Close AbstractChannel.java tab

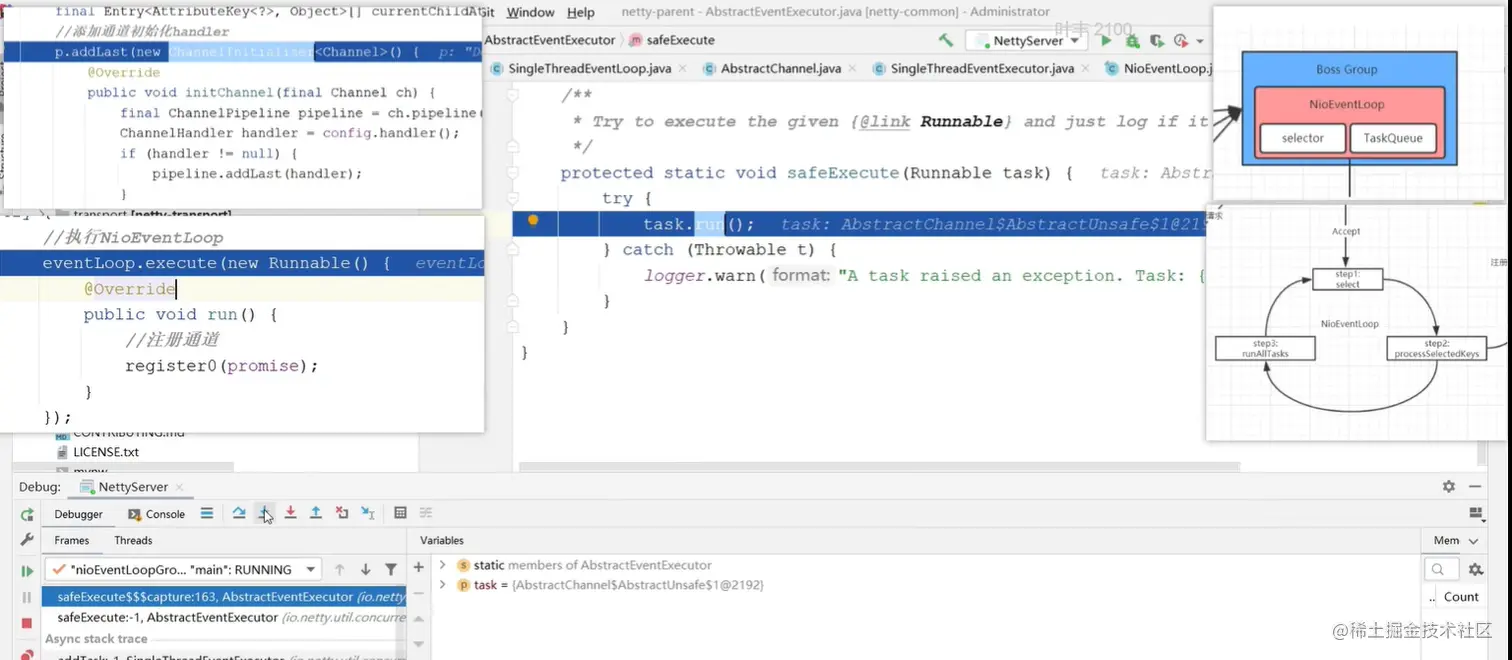[852, 69]
